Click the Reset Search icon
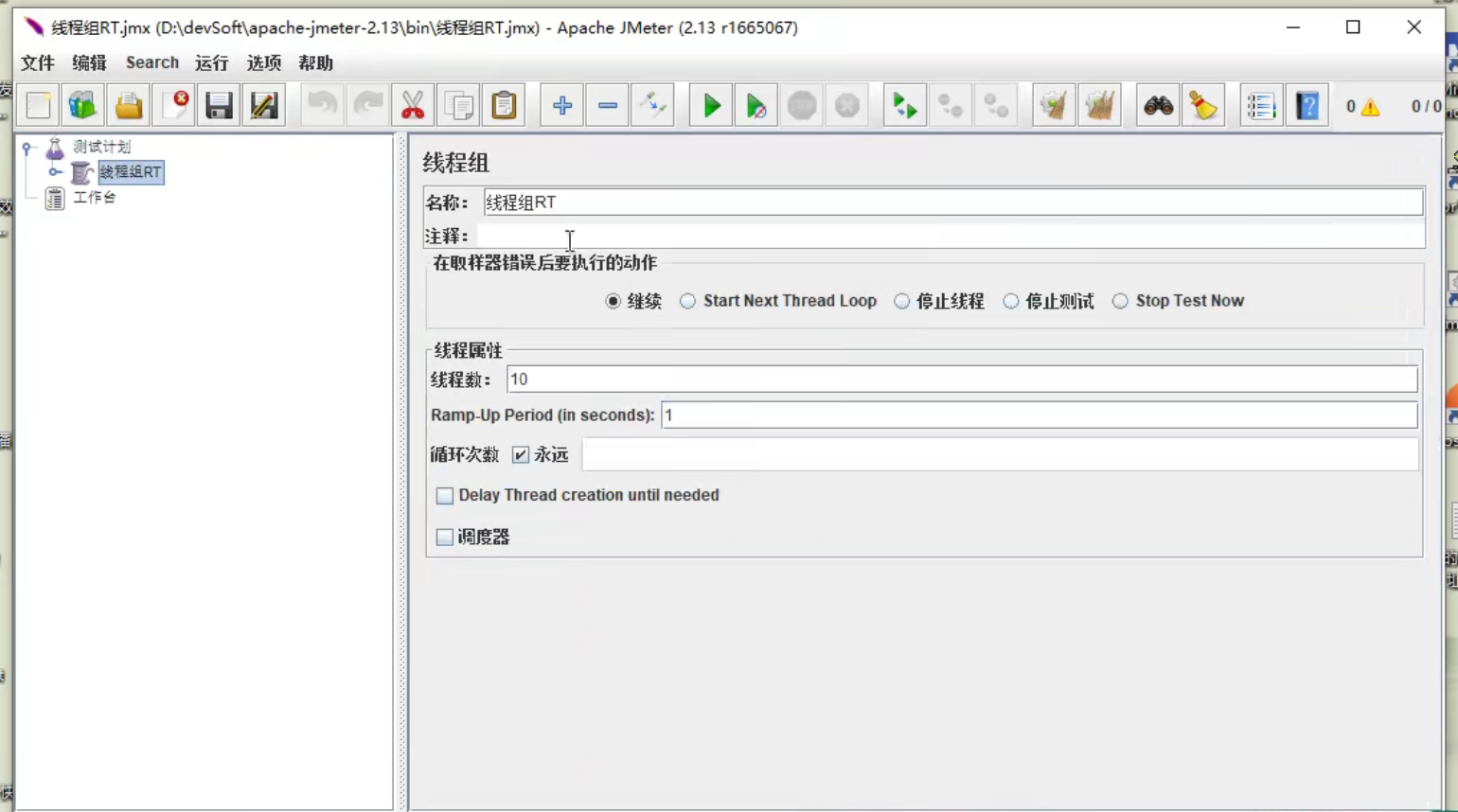 coord(1203,105)
